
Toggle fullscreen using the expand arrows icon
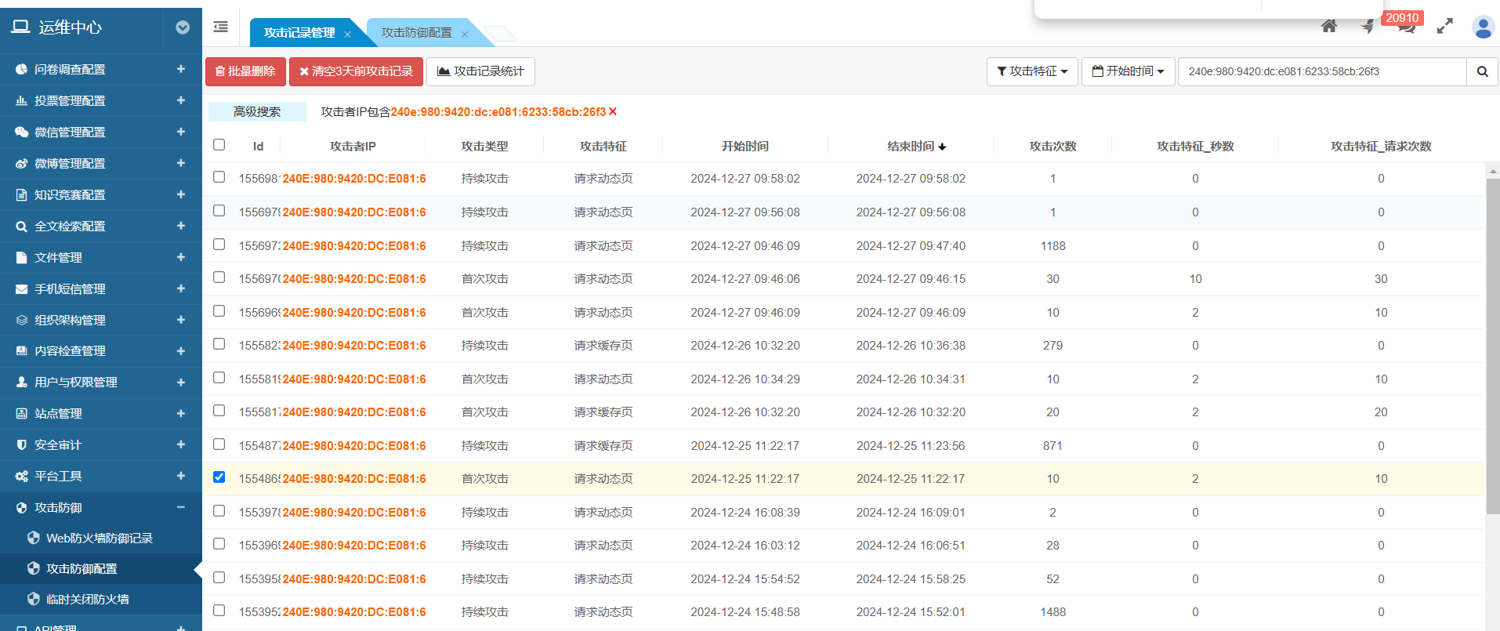(x=1444, y=27)
